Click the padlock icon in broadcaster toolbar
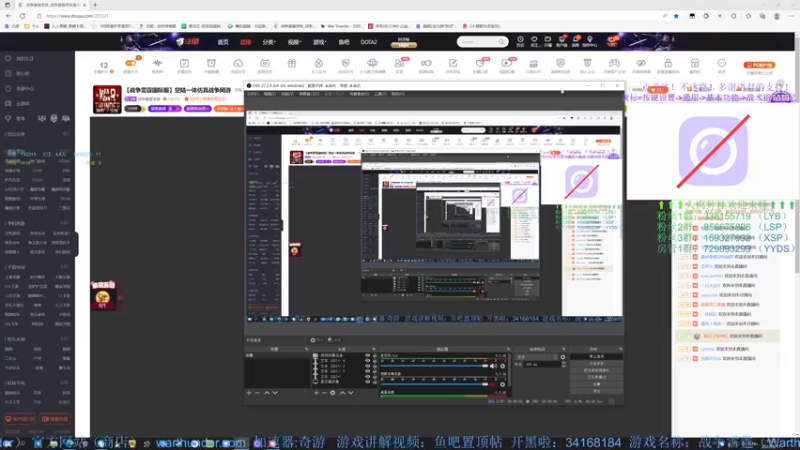The width and height of the screenshot is (800, 450). (668, 63)
